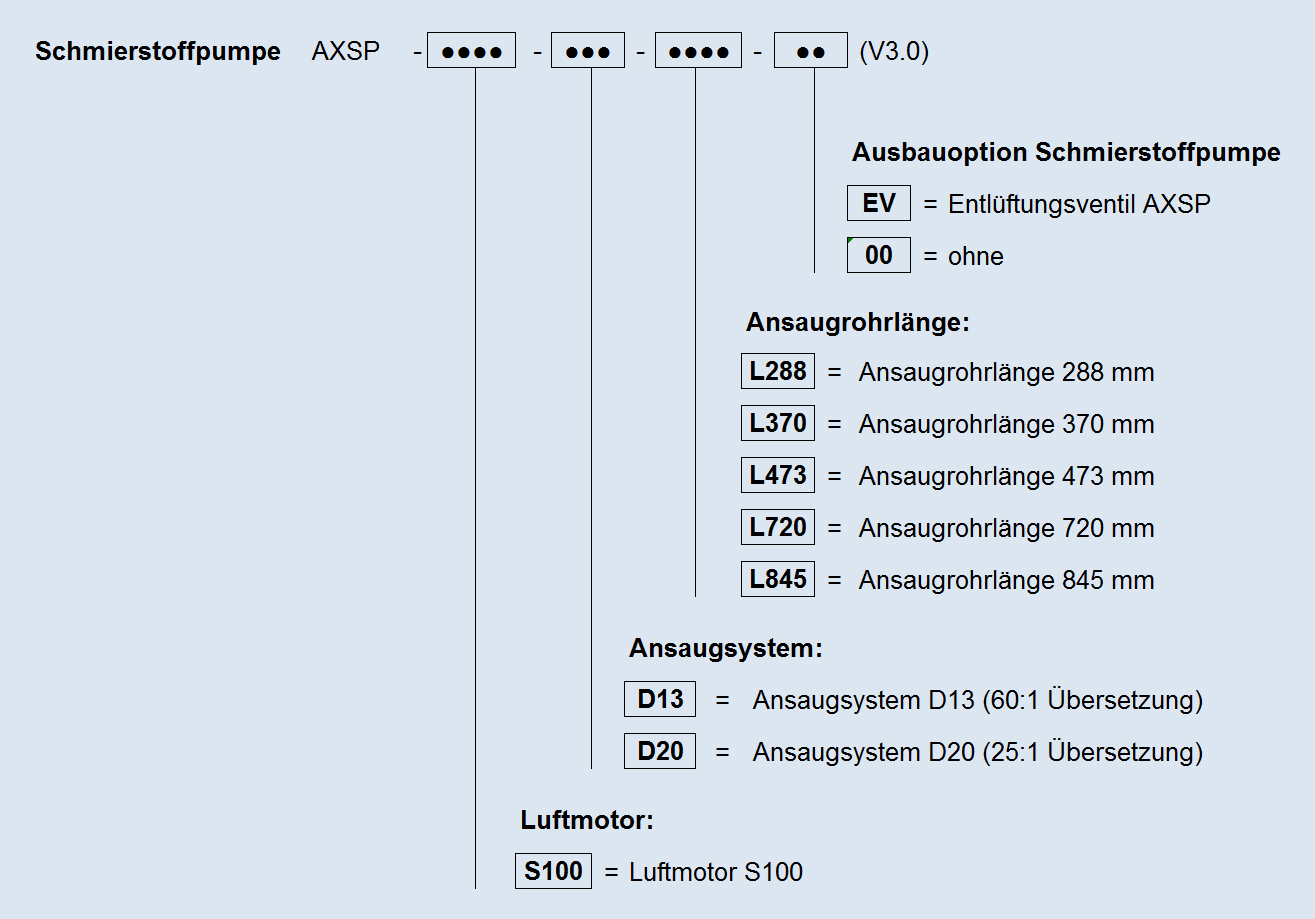The height and width of the screenshot is (919, 1315).
Task: Select the L370 code box
Action: click(x=778, y=423)
